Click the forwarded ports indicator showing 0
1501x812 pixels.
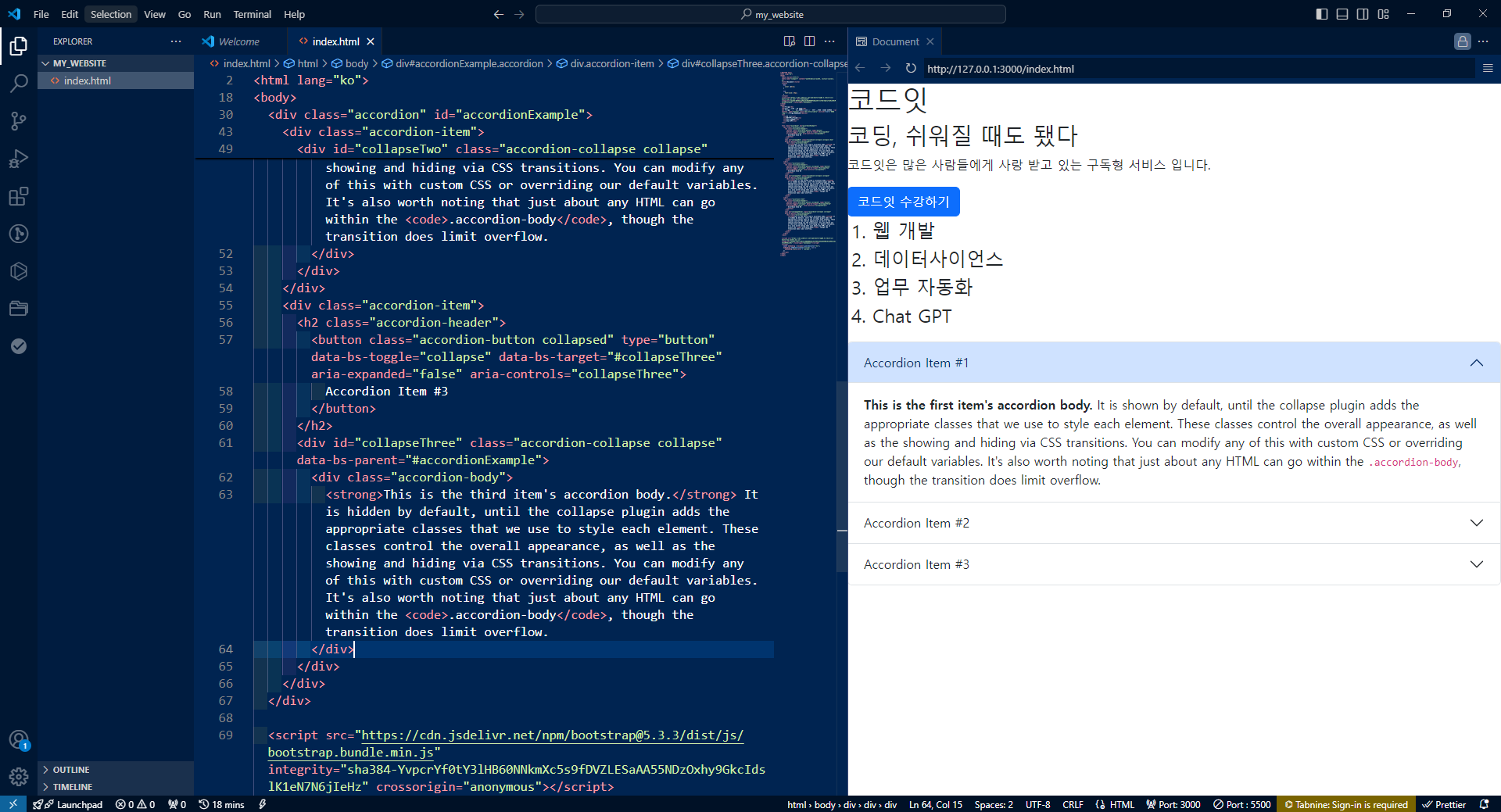click(177, 804)
